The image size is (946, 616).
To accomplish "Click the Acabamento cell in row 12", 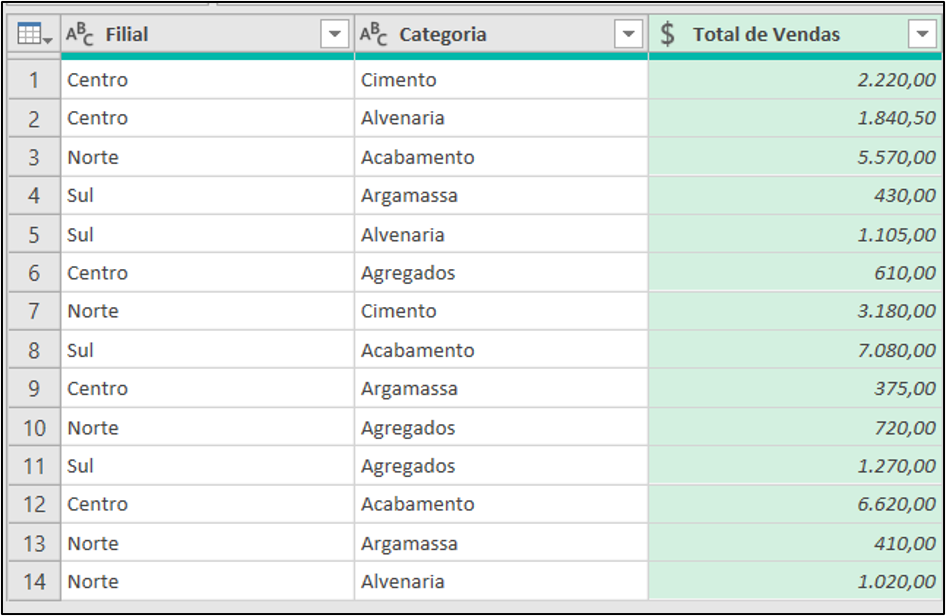I will [501, 504].
